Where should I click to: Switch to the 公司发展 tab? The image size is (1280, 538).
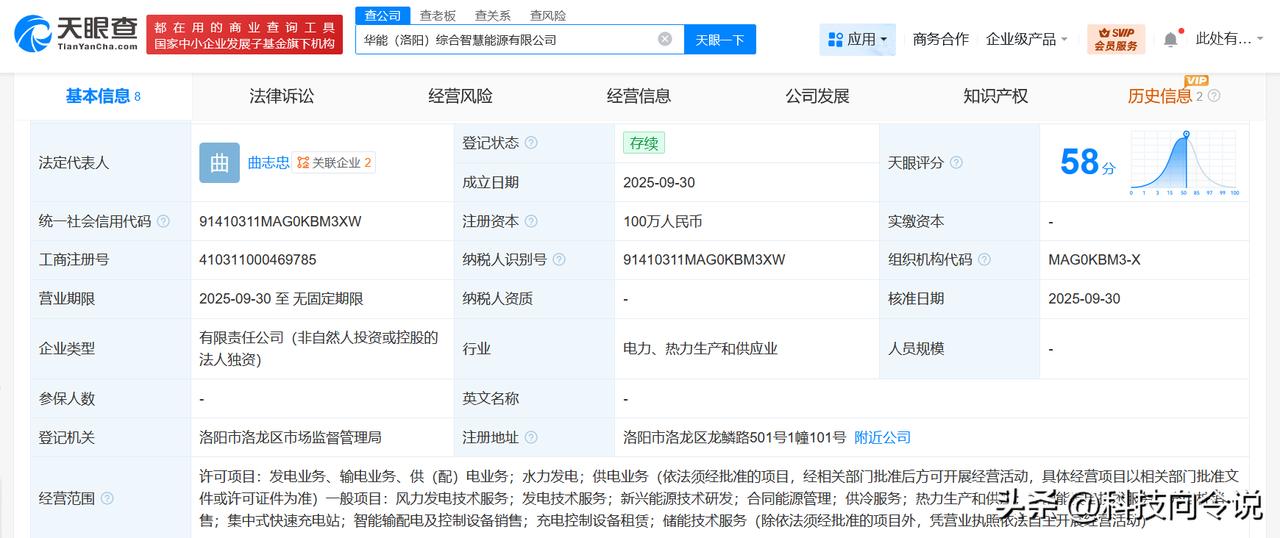(x=817, y=96)
